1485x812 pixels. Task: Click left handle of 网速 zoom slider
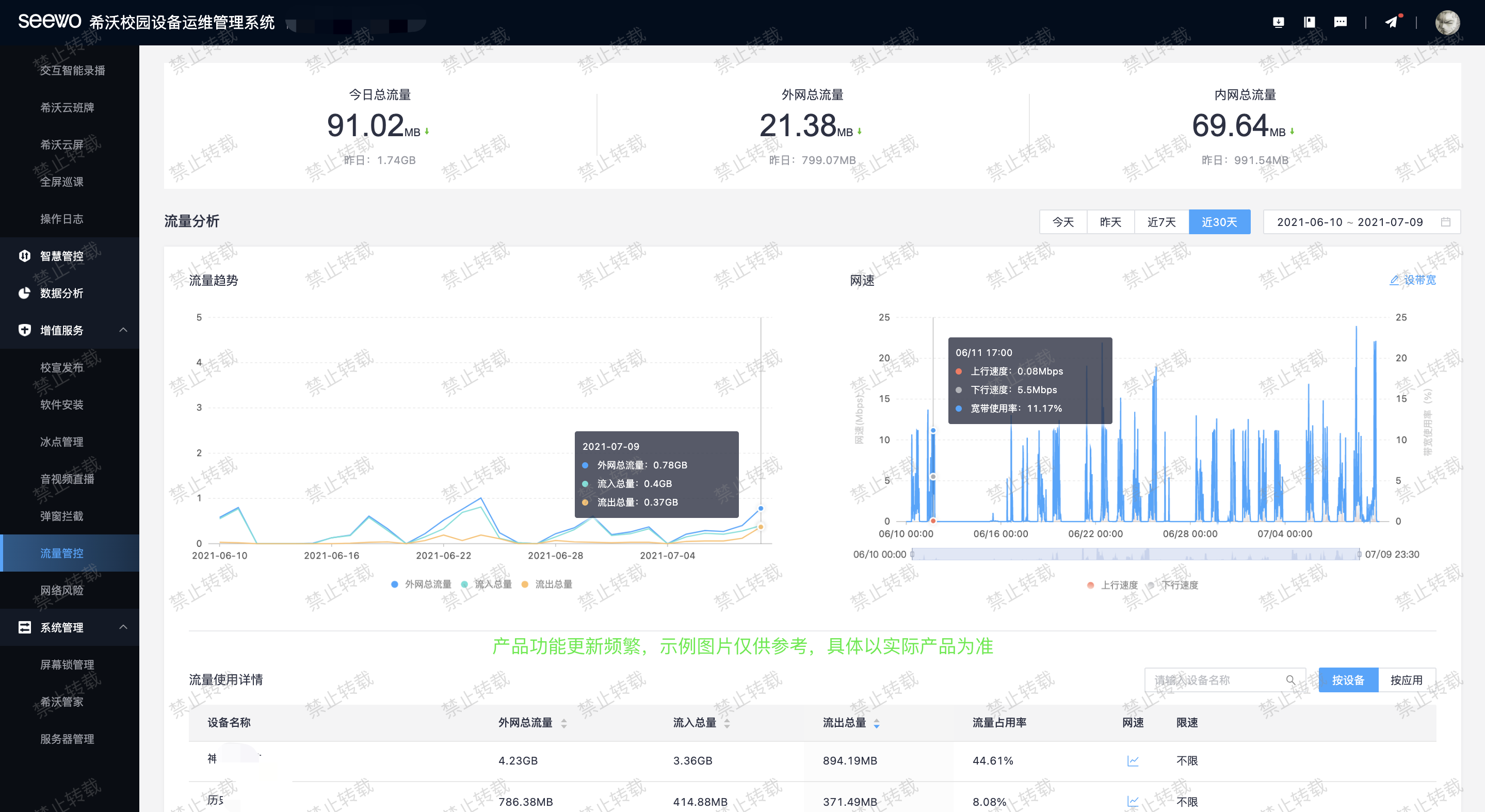click(x=912, y=555)
